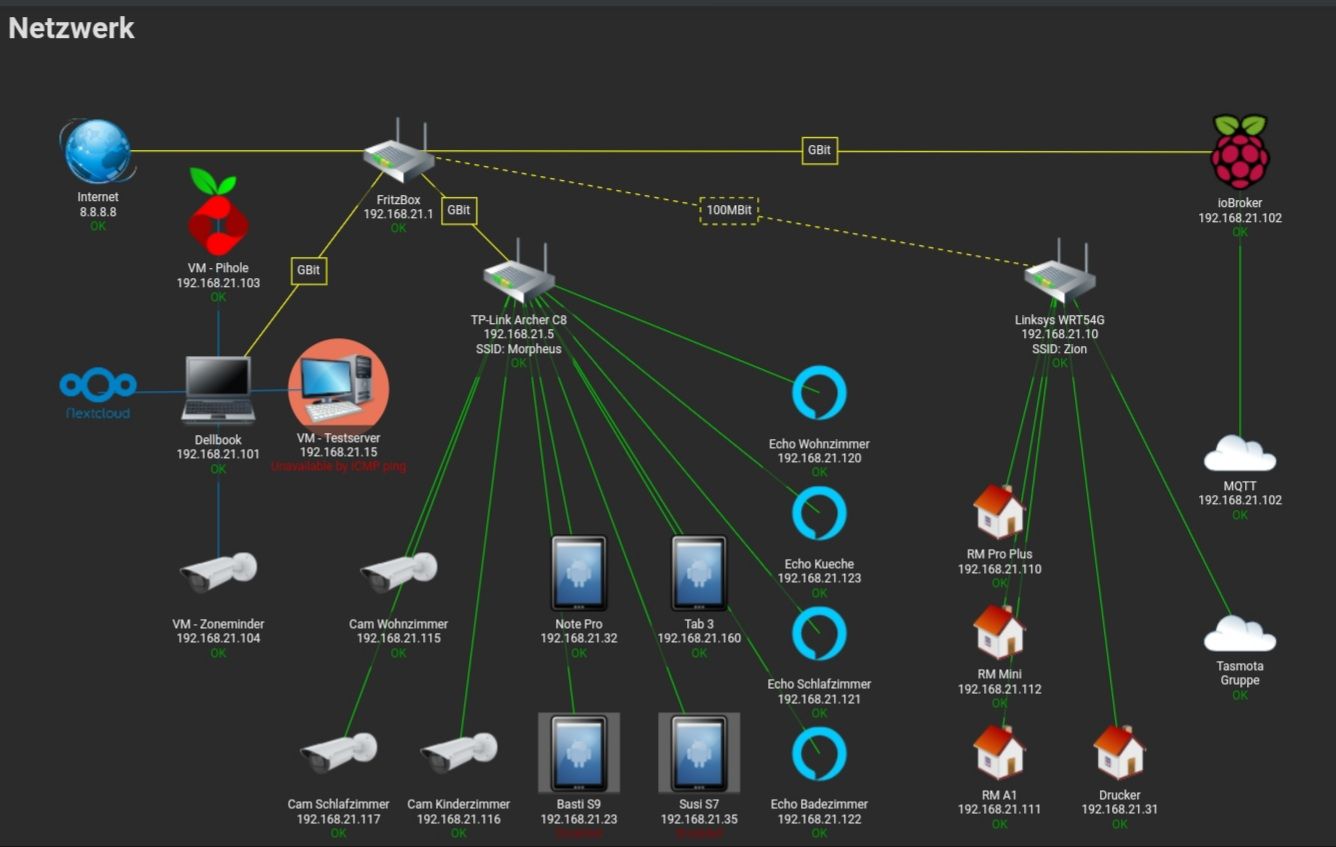Click the RM A1 house icon
Image resolution: width=1336 pixels, height=847 pixels.
click(x=999, y=752)
